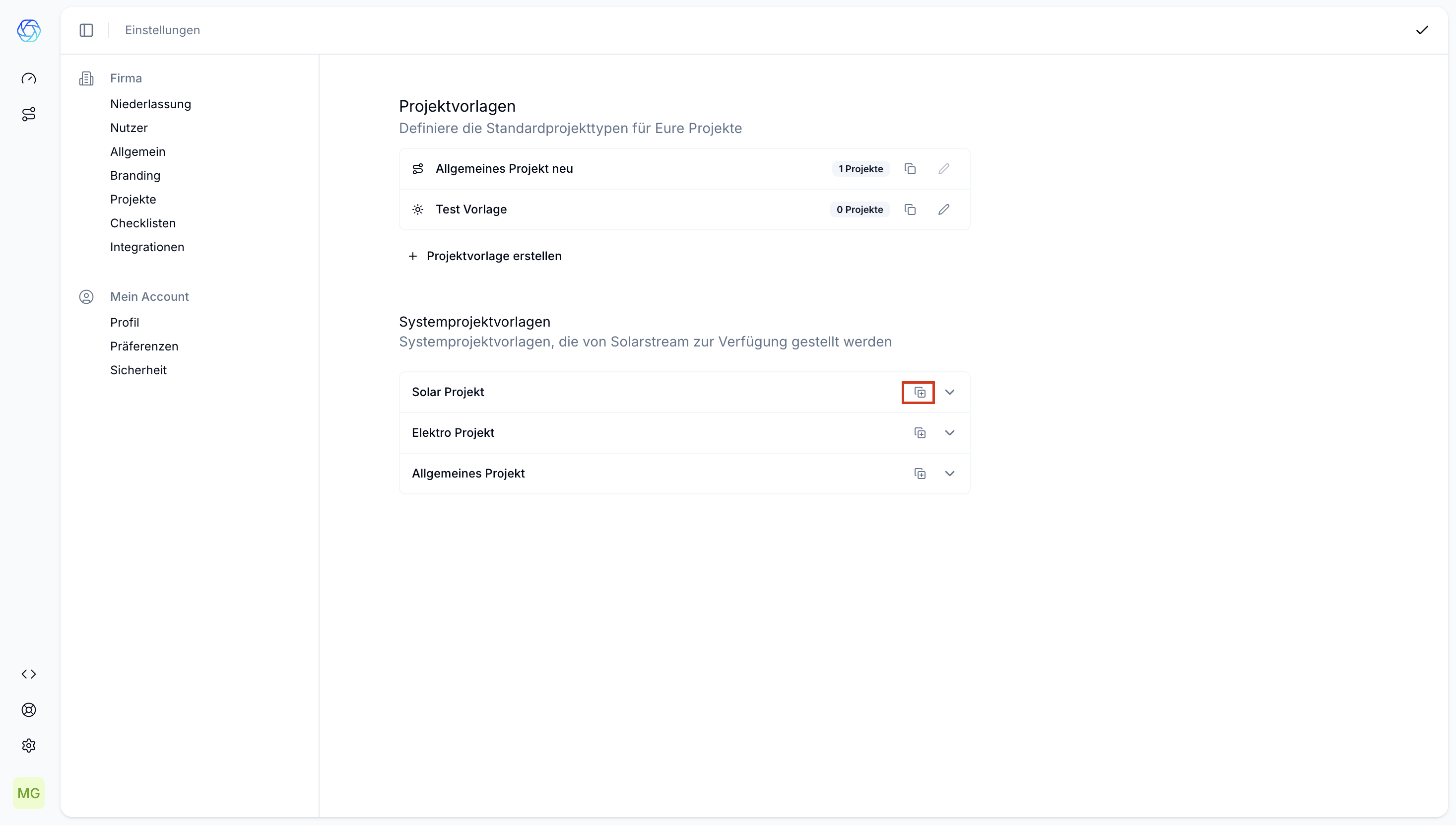
Task: Click the checkmark icon in header
Action: tap(1421, 30)
